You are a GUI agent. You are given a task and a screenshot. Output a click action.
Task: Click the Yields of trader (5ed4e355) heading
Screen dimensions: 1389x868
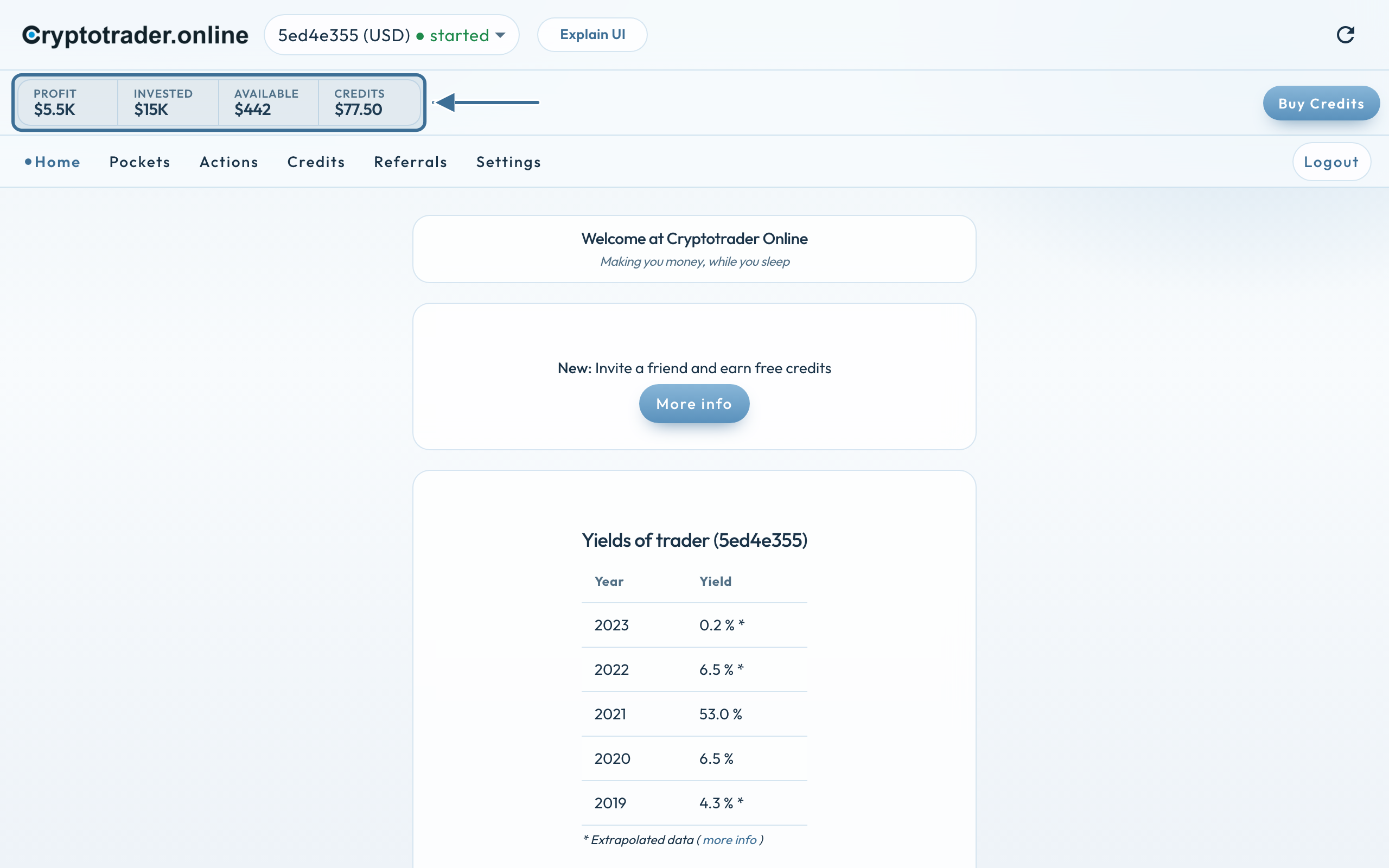[694, 540]
